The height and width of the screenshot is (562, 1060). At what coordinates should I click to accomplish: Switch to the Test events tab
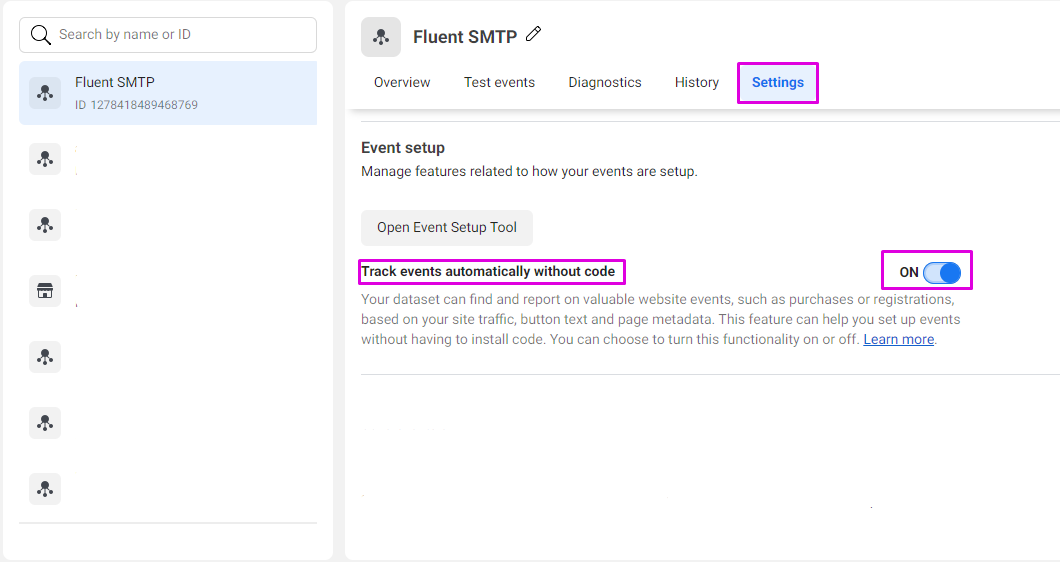499,82
